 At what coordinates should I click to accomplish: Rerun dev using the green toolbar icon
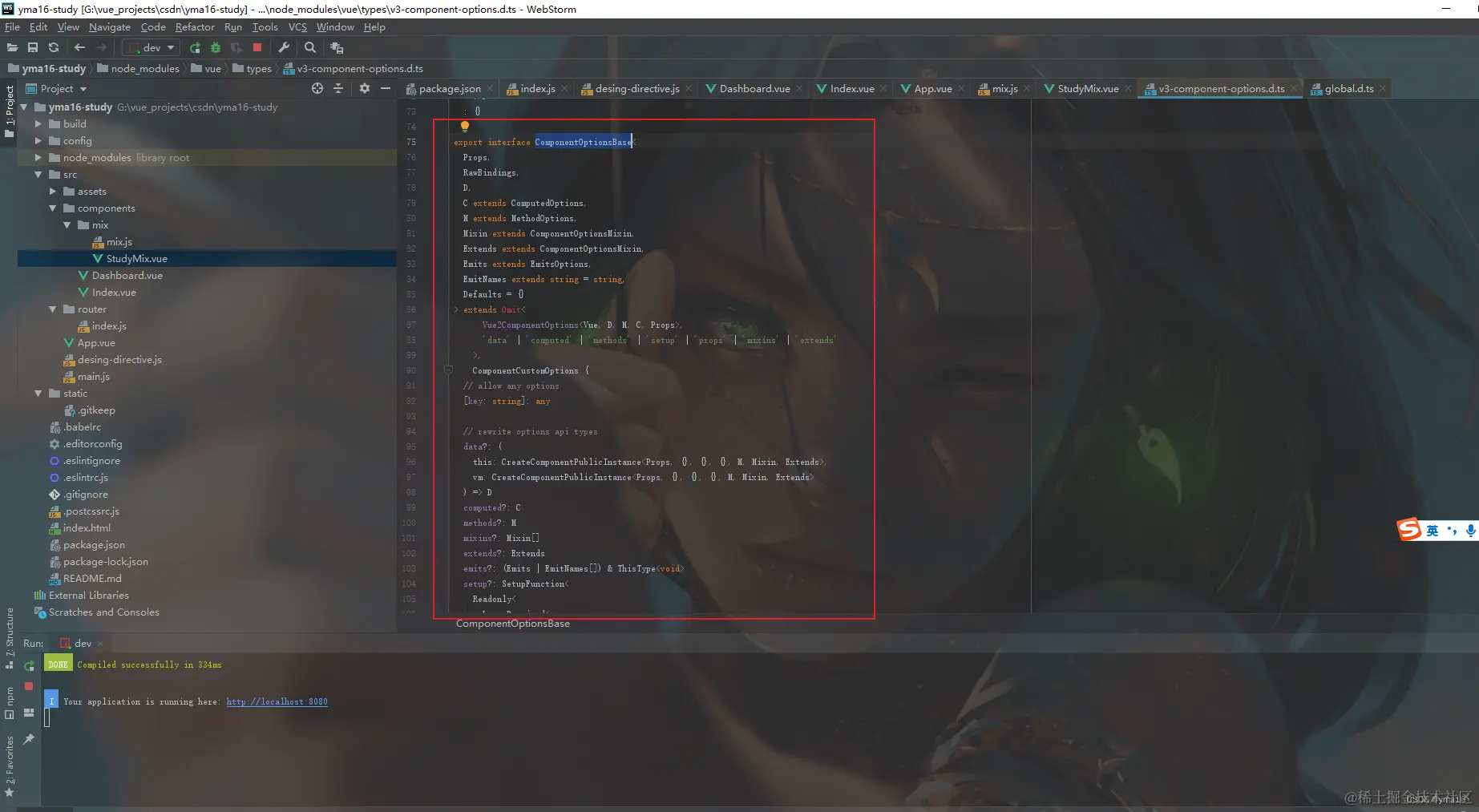pos(195,47)
